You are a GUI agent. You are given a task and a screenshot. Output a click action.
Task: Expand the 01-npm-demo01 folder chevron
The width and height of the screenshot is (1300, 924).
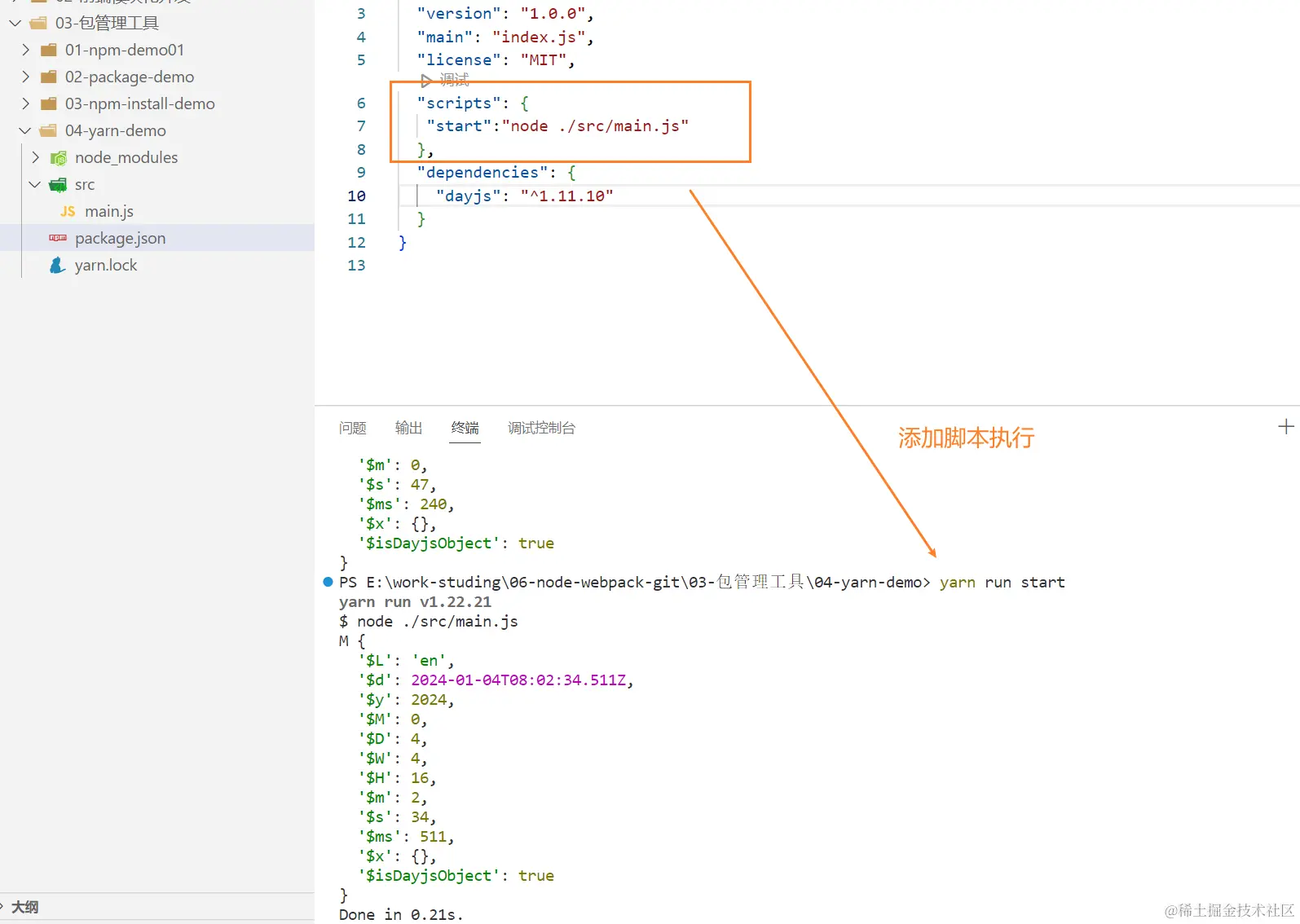point(25,50)
